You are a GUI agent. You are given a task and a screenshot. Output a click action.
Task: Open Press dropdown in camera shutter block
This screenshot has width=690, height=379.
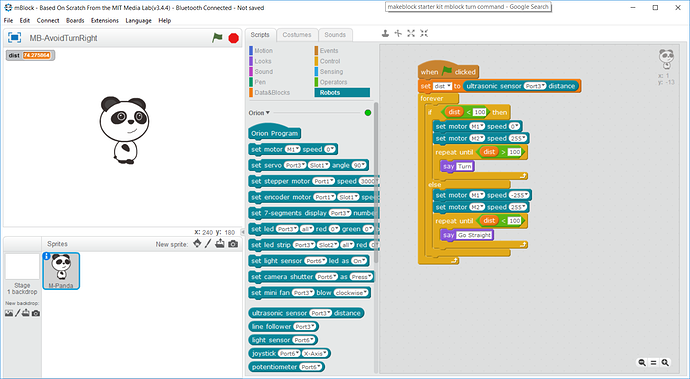361,277
